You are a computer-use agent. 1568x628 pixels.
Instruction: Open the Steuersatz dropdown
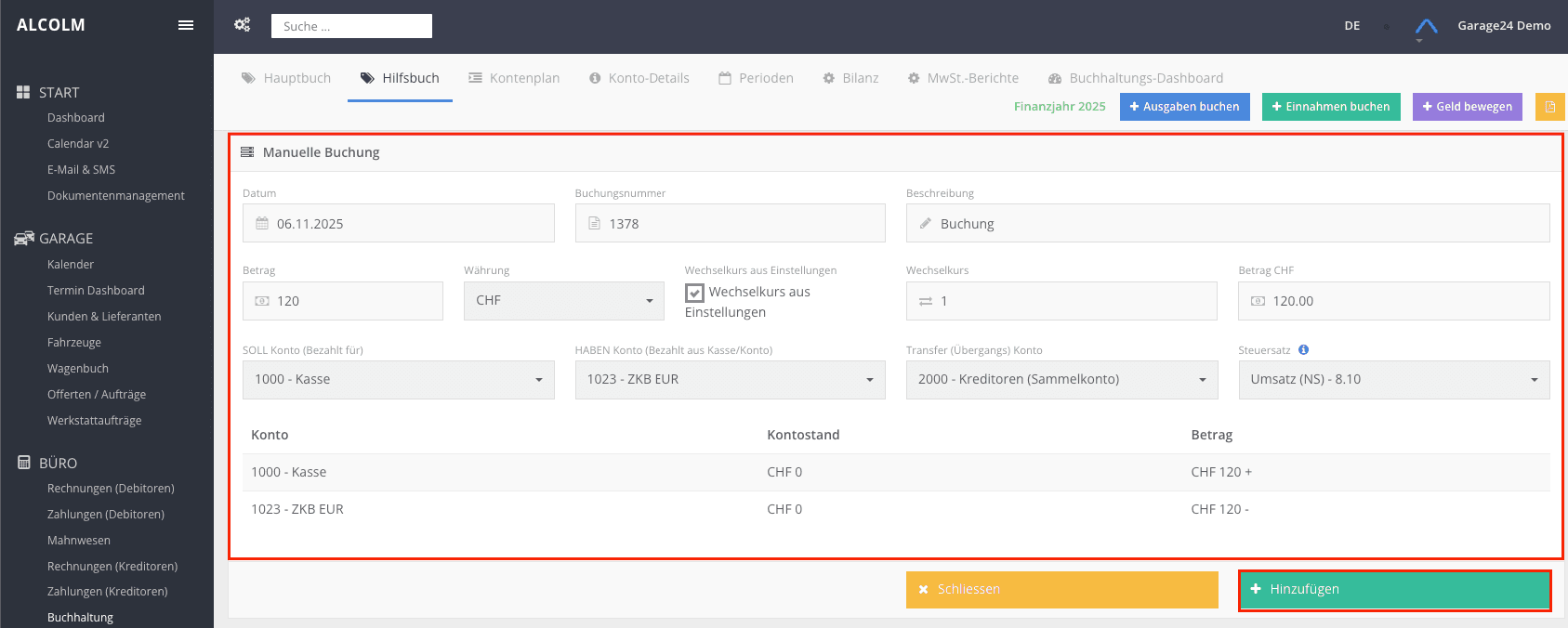[1394, 380]
